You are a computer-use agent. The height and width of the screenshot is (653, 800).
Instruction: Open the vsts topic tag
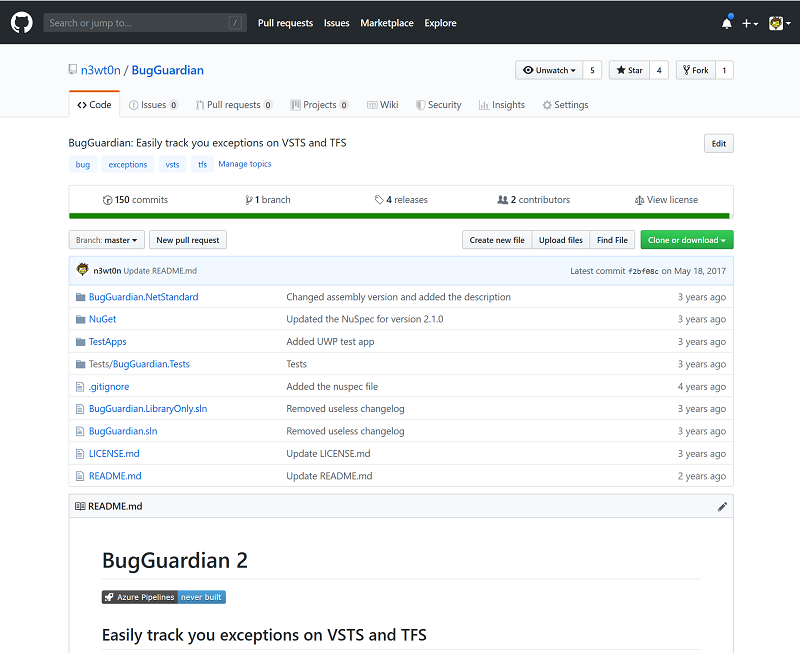click(172, 164)
